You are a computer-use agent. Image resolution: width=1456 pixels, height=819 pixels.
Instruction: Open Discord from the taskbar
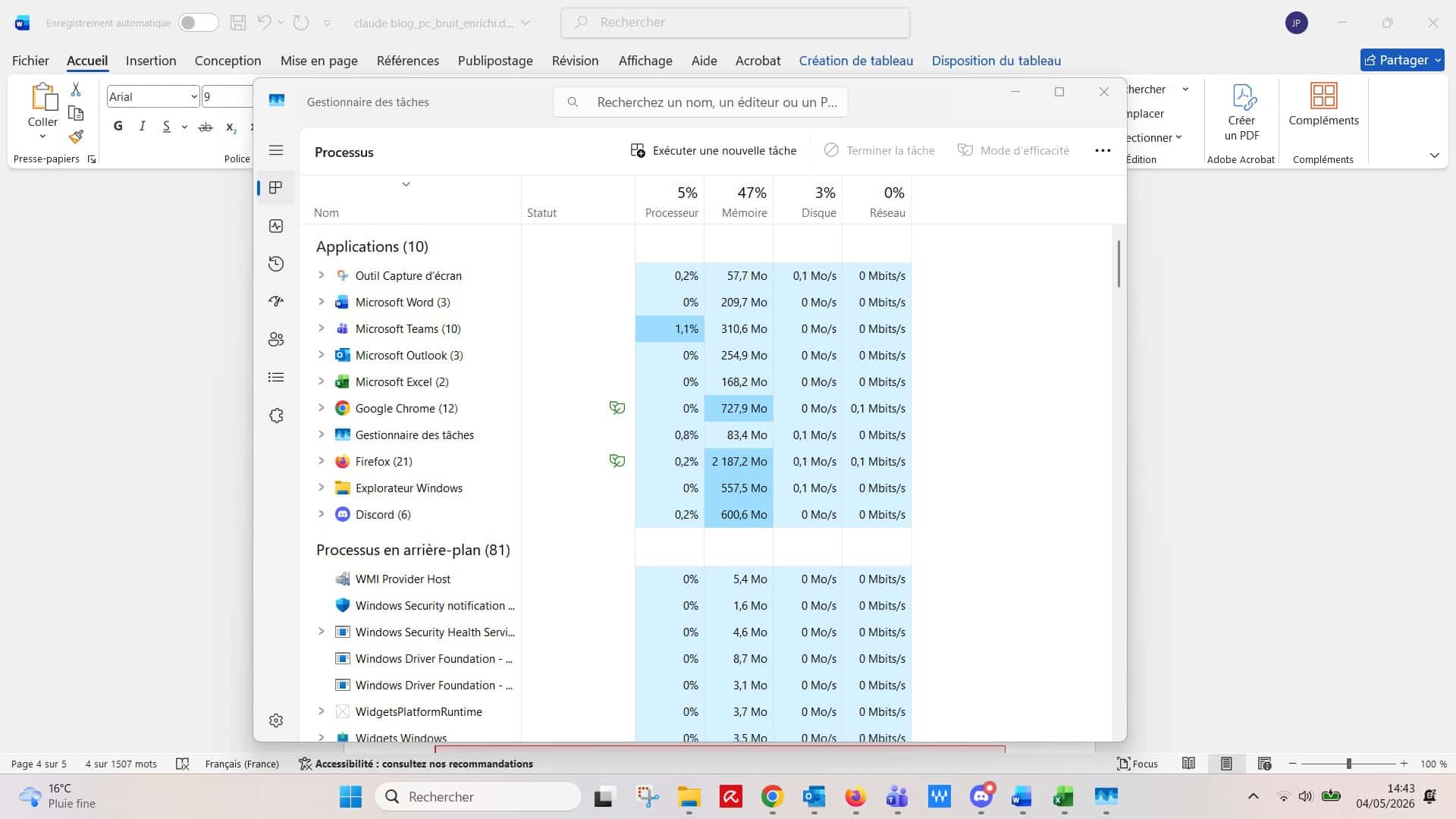pyautogui.click(x=981, y=796)
